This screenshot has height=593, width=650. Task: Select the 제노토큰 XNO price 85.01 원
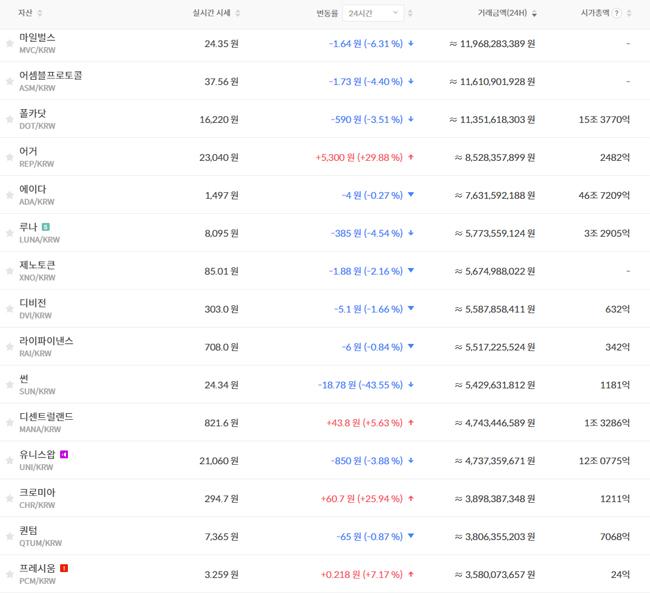click(x=221, y=269)
